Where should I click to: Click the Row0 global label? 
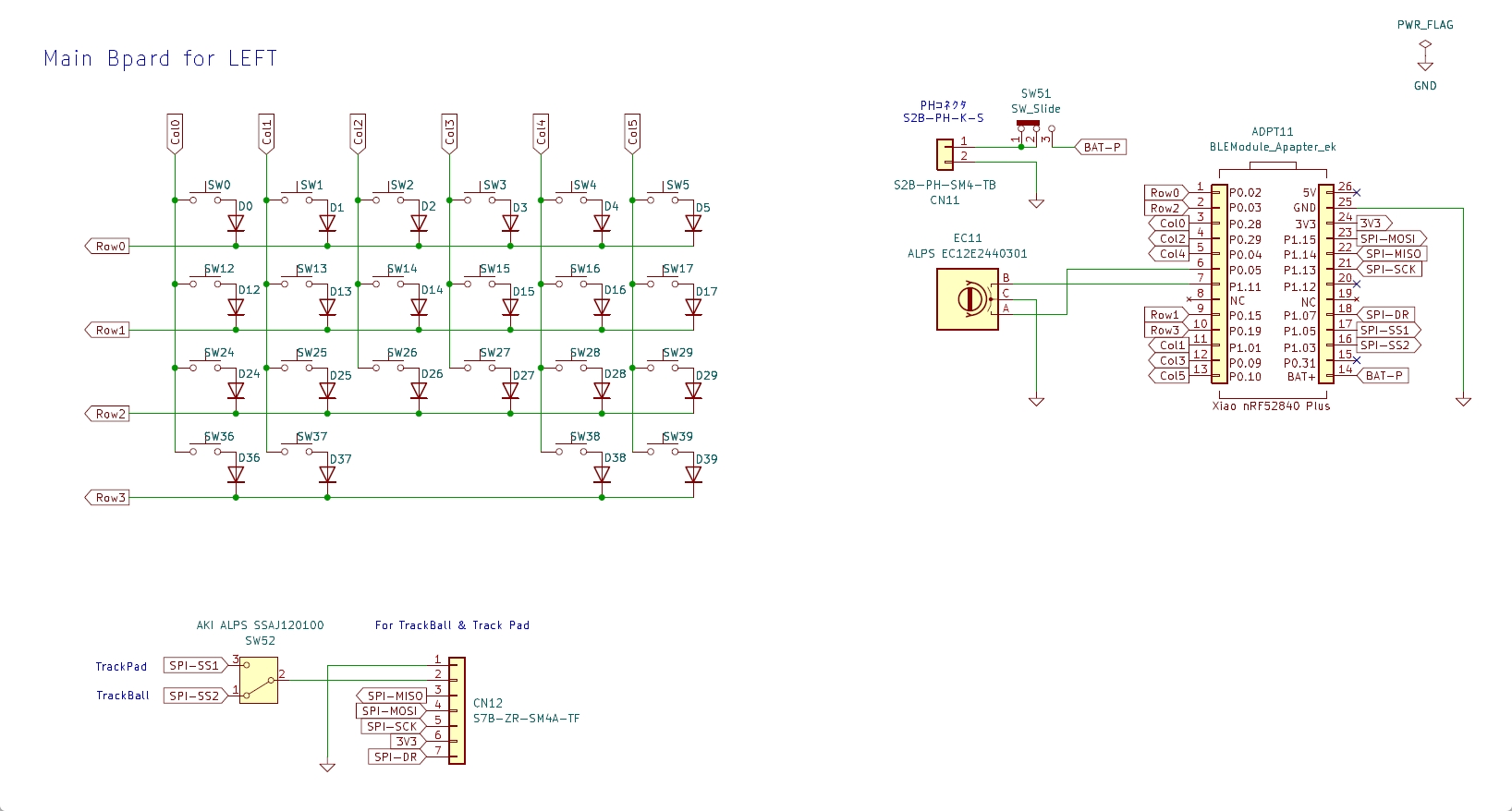point(107,247)
